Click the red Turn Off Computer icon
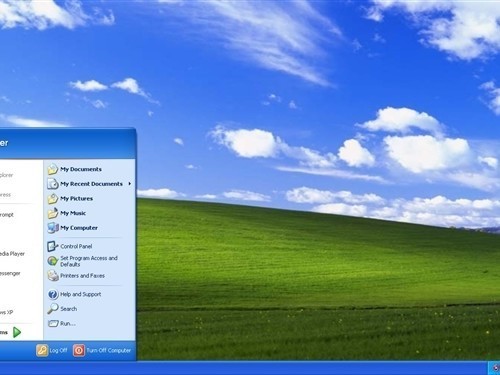The height and width of the screenshot is (375, 500). [79, 350]
